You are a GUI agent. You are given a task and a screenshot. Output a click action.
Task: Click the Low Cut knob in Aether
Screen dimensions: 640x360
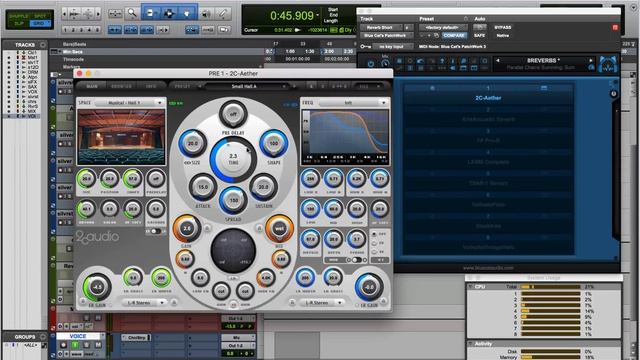[x=200, y=278]
